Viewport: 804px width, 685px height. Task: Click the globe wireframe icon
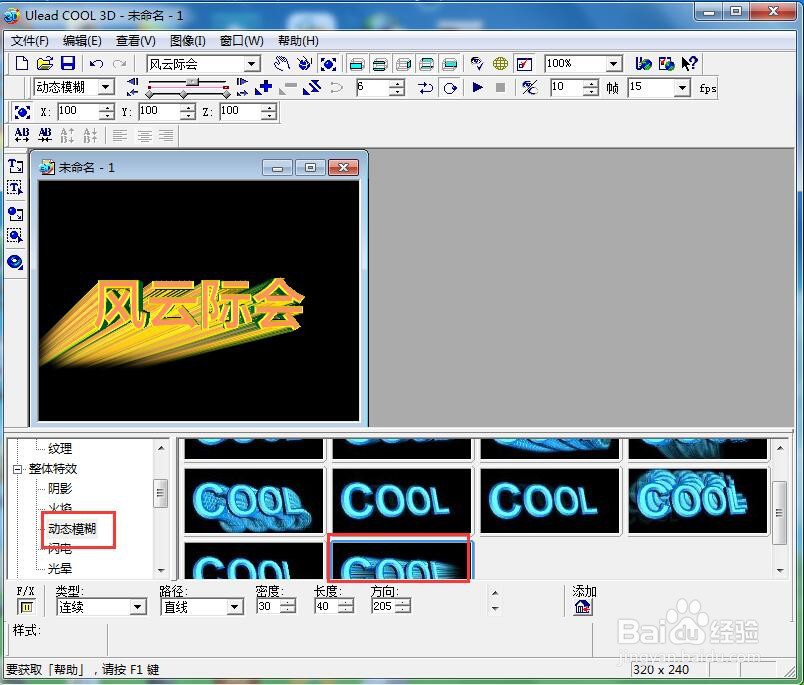(500, 64)
